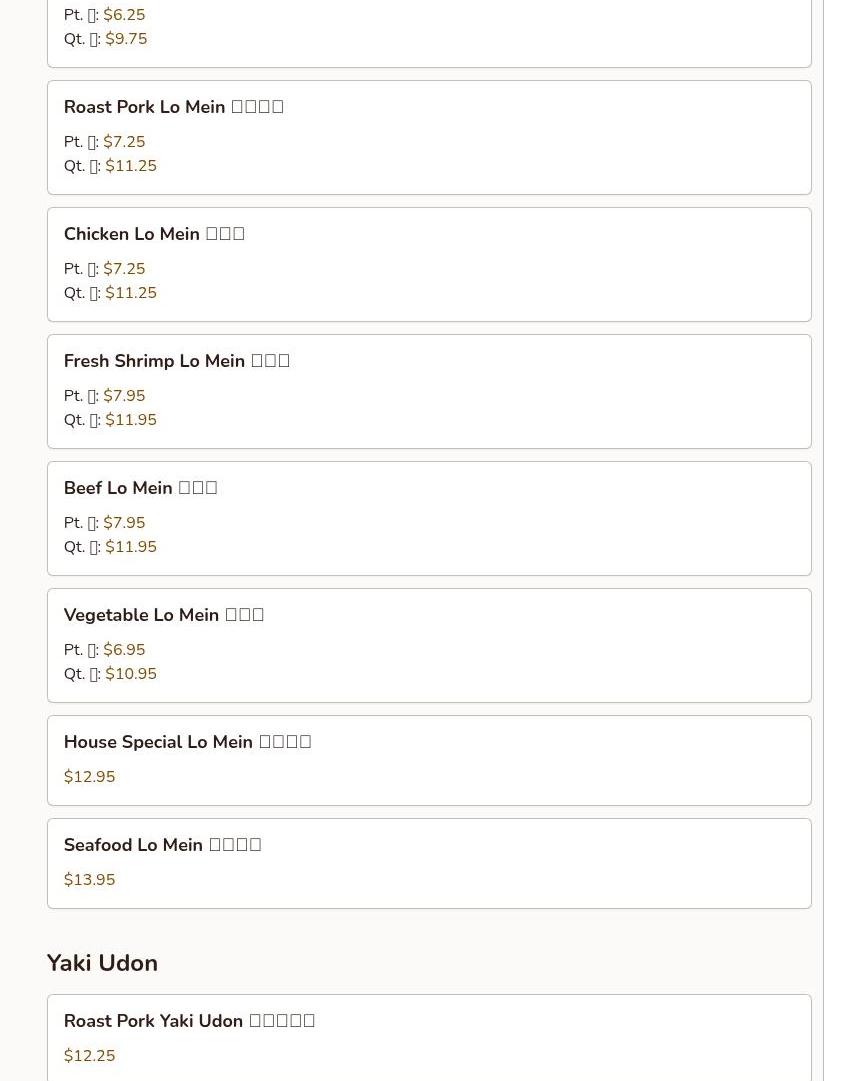Click the $9.75 quart price at top
The height and width of the screenshot is (1081, 844).
[x=126, y=39]
